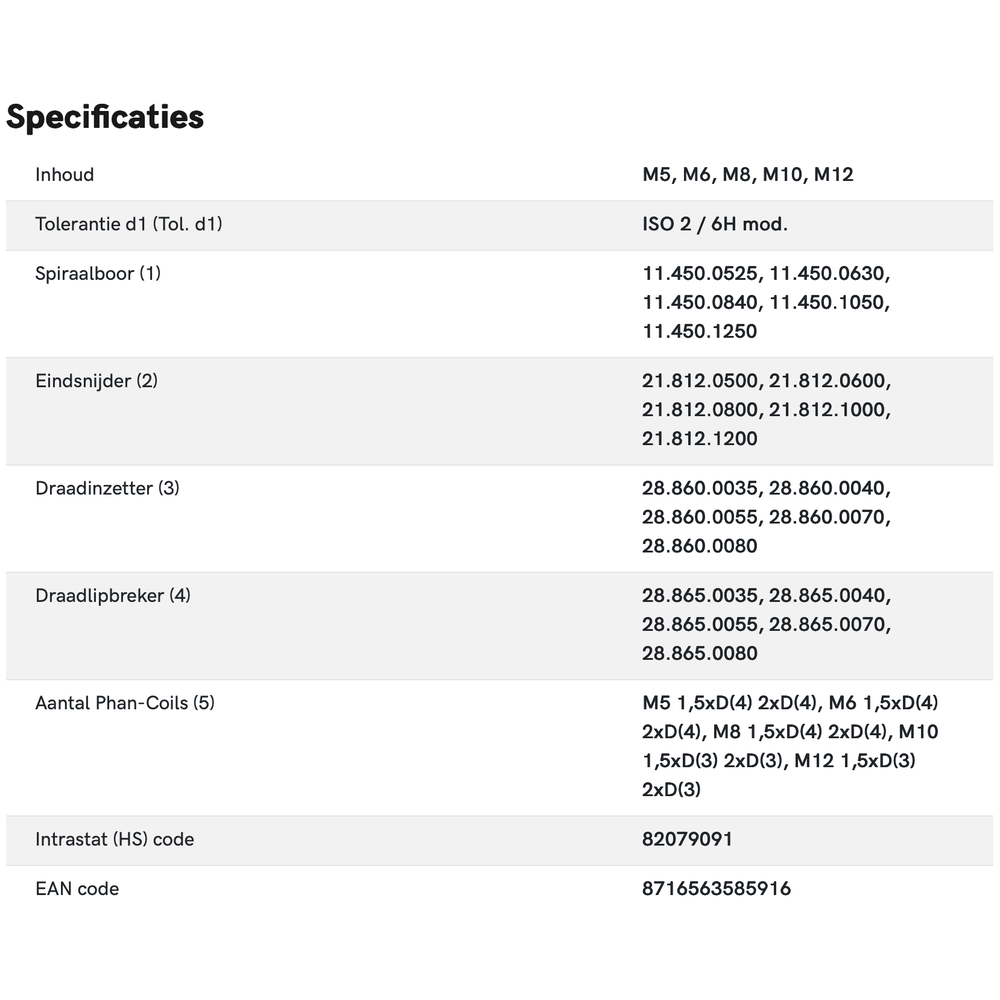Viewport: 1000px width, 1000px height.
Task: Select the ISO 2 / 6H mod. value
Action: 714,224
